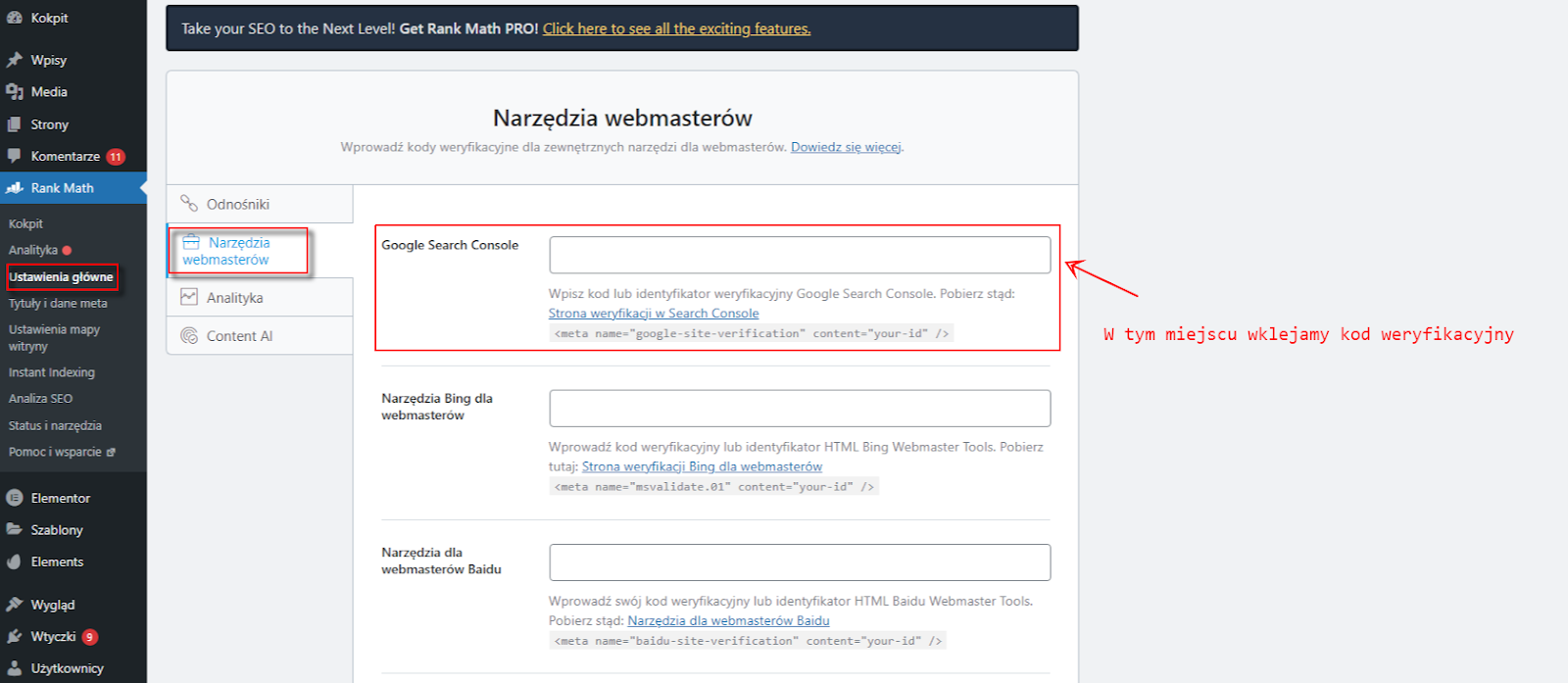Open Pomoc i wsparcie link
Viewport: 1568px width, 683px height.
tap(55, 452)
